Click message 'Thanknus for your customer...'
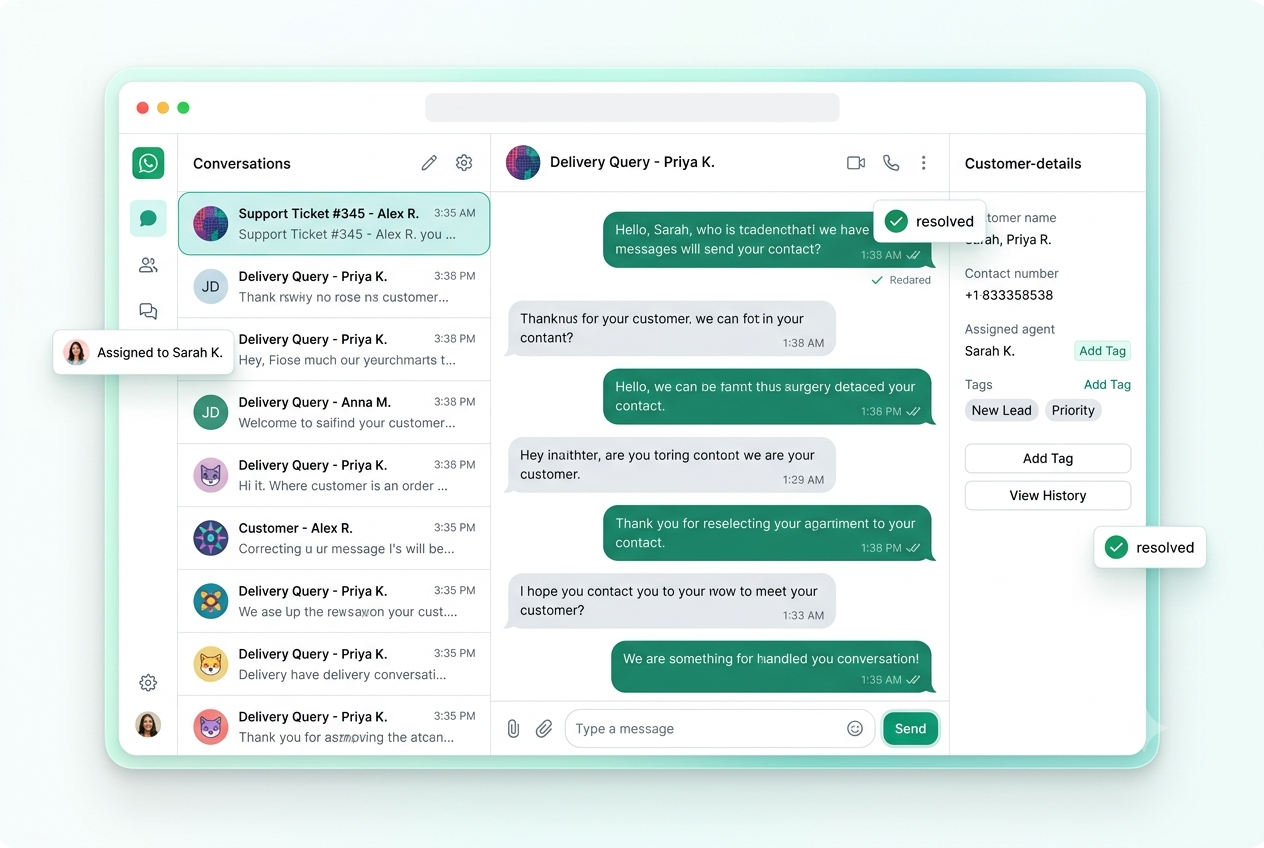Viewport: 1264px width, 848px height. tap(671, 329)
